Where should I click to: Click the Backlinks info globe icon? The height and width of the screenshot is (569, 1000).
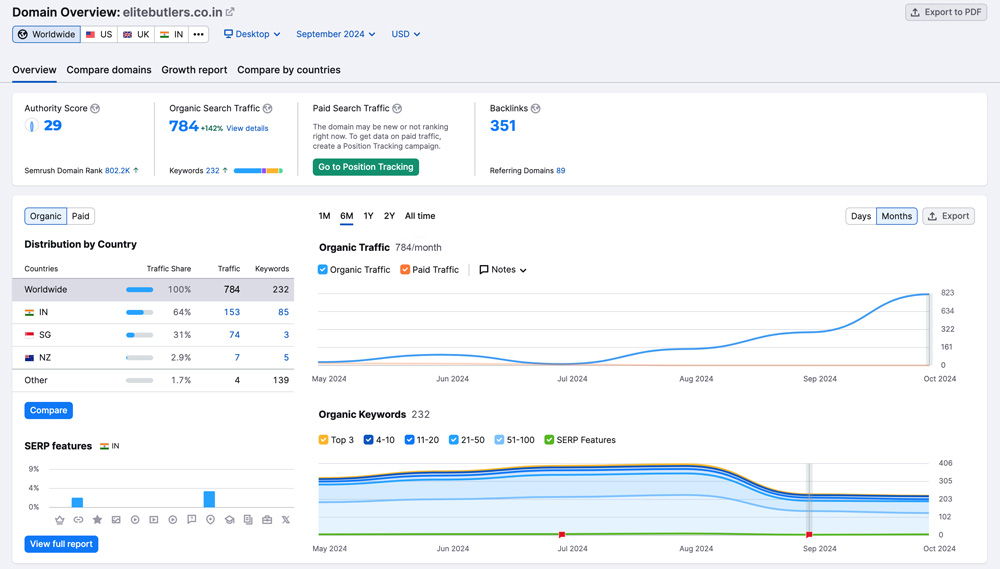(536, 108)
